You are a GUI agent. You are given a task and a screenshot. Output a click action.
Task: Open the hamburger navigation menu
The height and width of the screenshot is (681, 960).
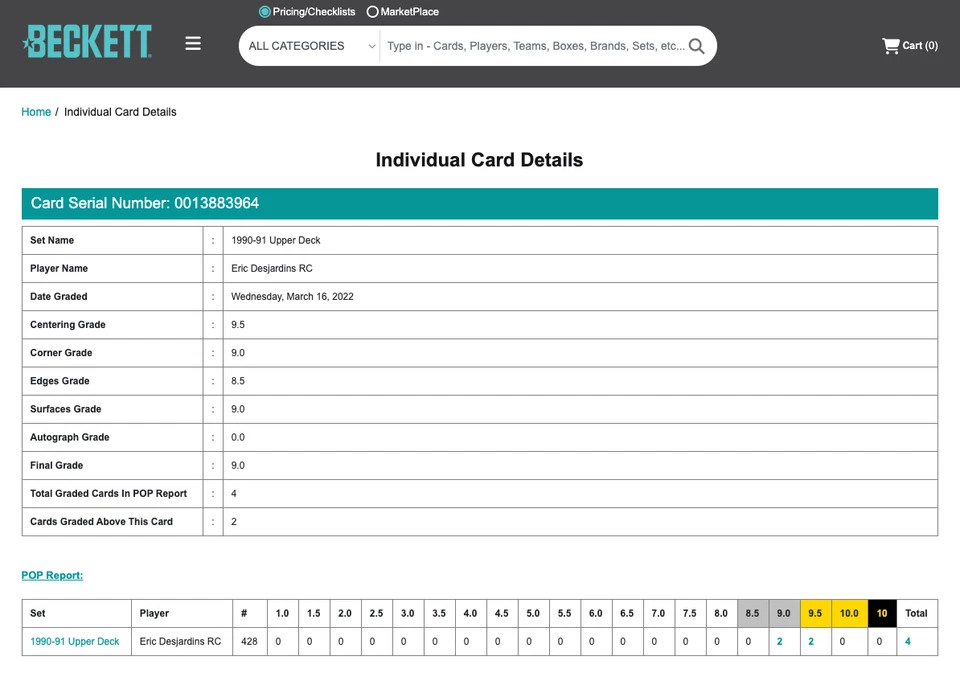click(x=193, y=43)
